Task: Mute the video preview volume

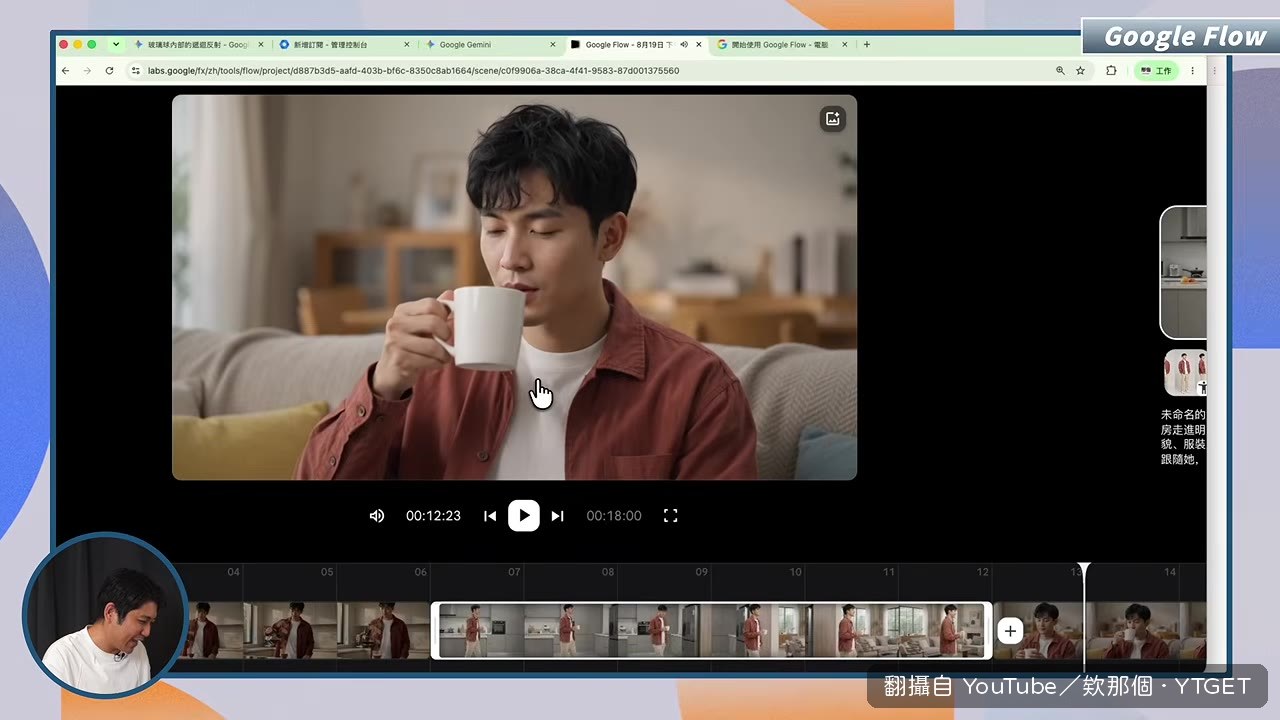Action: 377,516
